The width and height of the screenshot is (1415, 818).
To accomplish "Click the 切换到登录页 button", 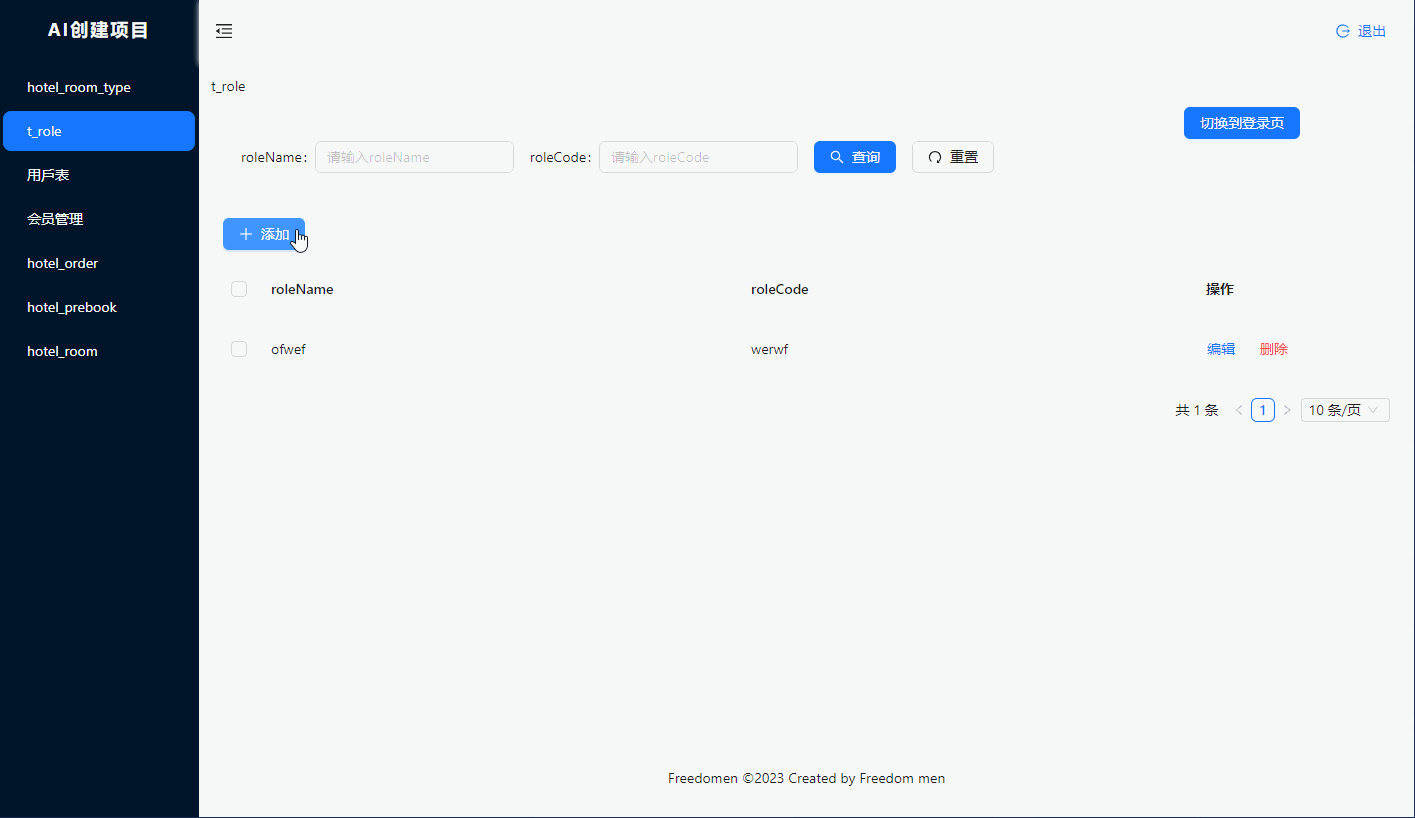I will 1242,123.
